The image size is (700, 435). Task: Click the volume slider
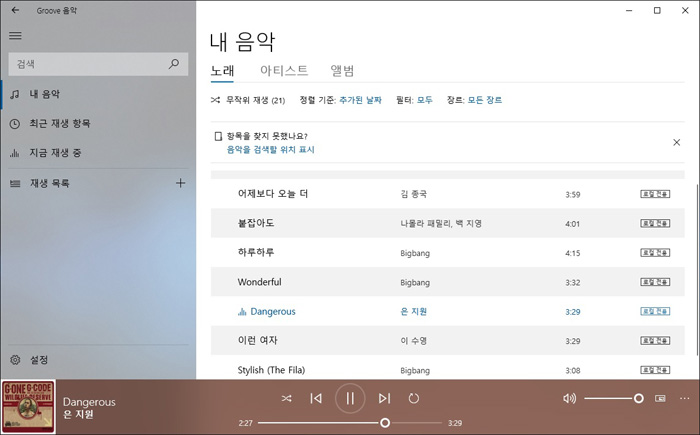pos(614,398)
